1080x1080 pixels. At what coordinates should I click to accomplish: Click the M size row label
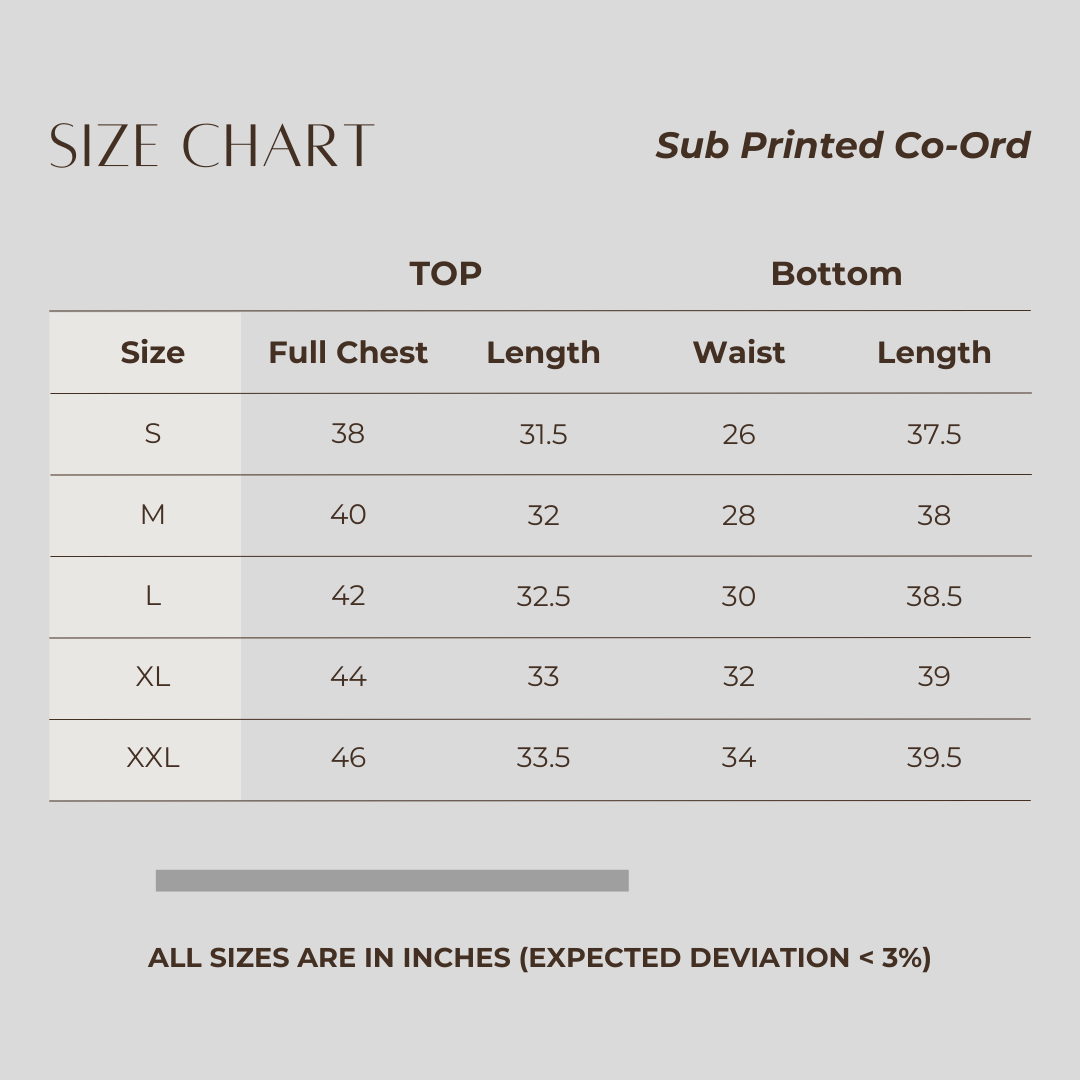coord(152,515)
